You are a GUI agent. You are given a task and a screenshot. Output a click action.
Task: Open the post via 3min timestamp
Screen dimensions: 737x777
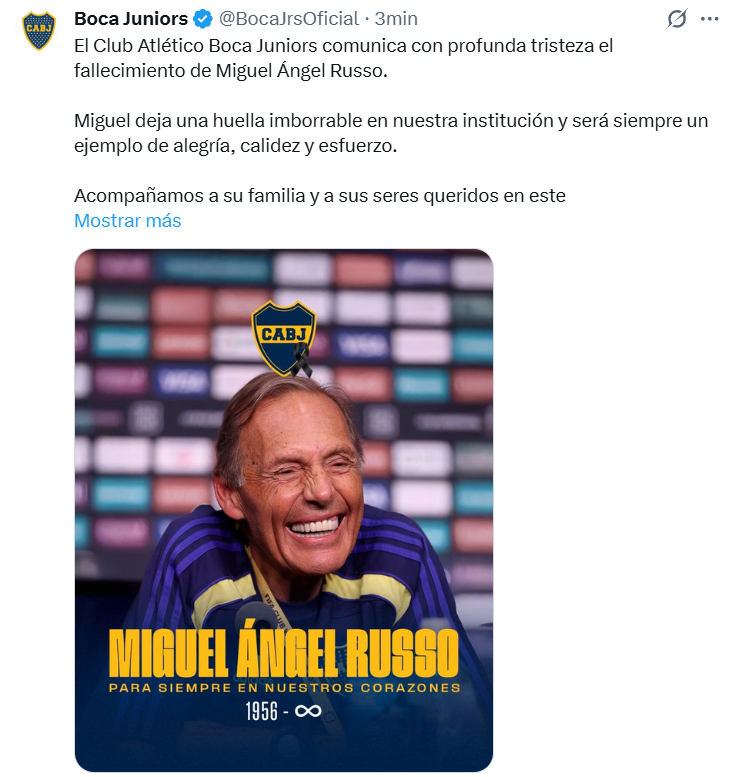[x=396, y=19]
